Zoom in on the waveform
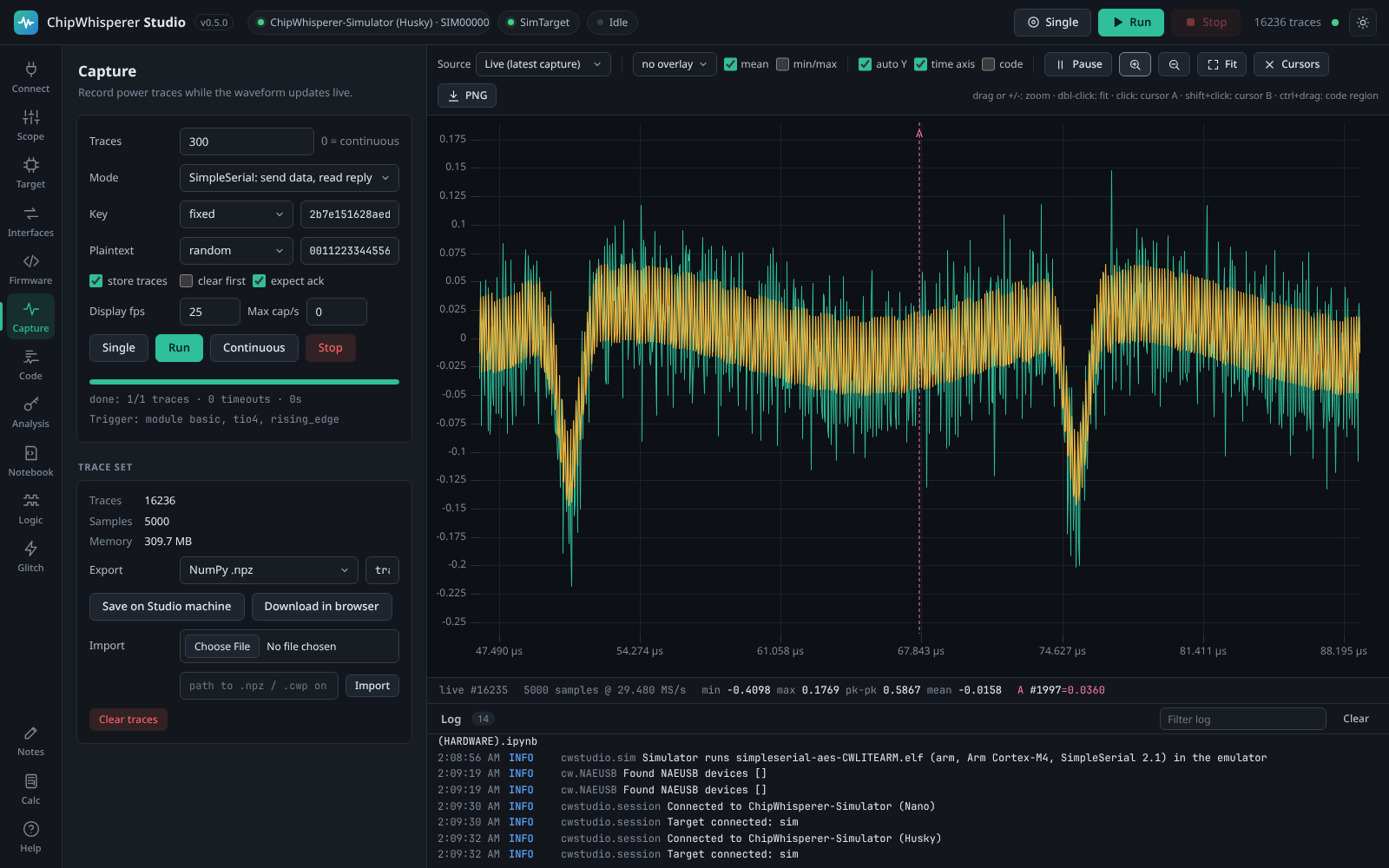The image size is (1389, 868). (1135, 64)
